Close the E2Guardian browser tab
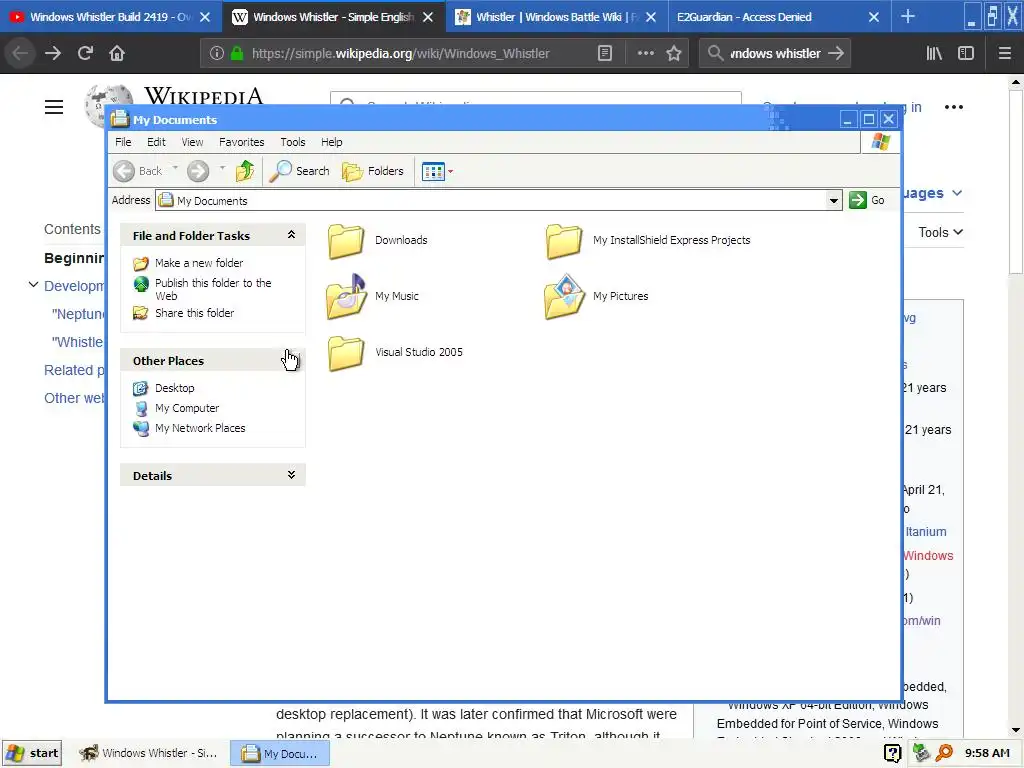 point(874,17)
